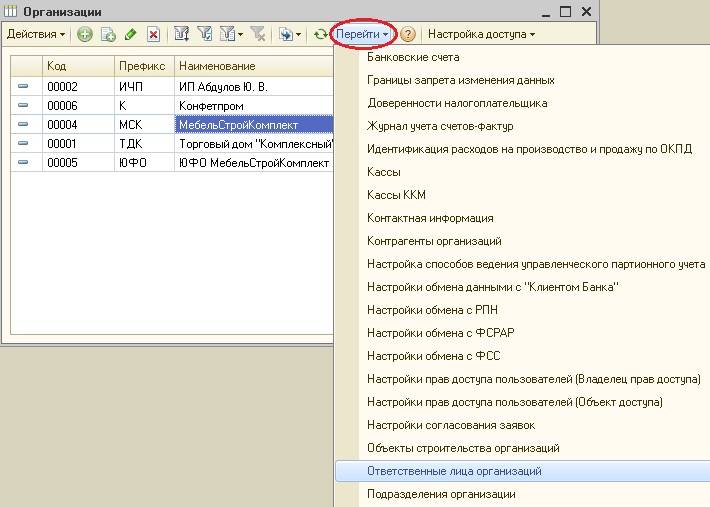Click the Disable filter crossed-funnel icon
Image resolution: width=710 pixels, height=507 pixels.
tap(258, 34)
